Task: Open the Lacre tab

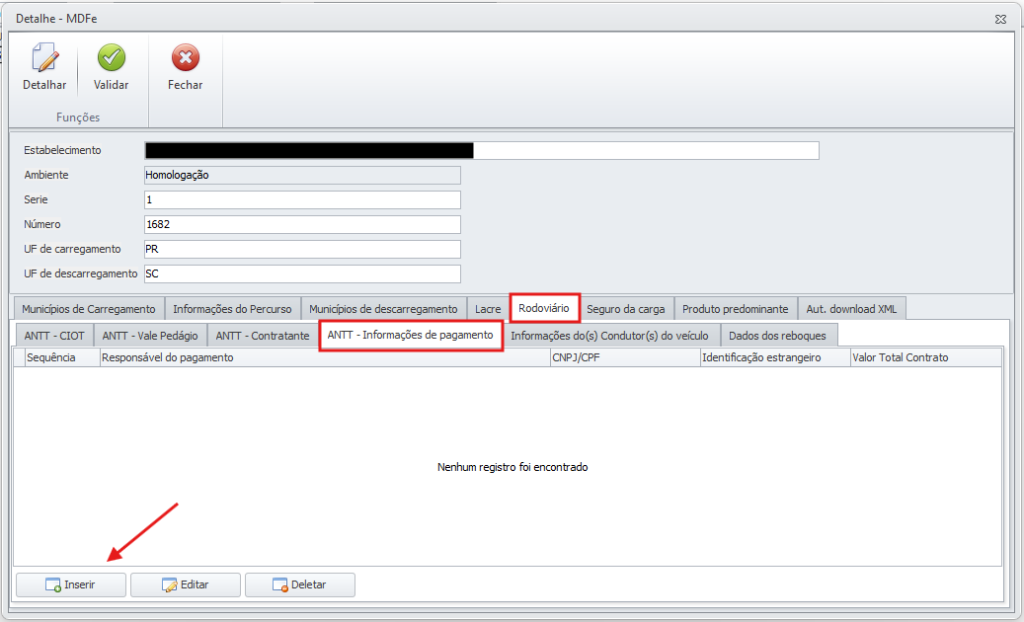Action: 488,309
